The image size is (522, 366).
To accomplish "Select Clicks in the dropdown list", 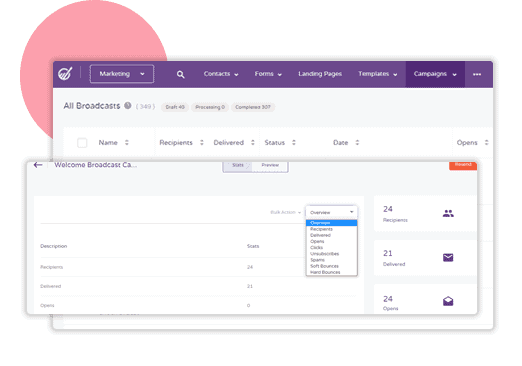I will 331,247.
